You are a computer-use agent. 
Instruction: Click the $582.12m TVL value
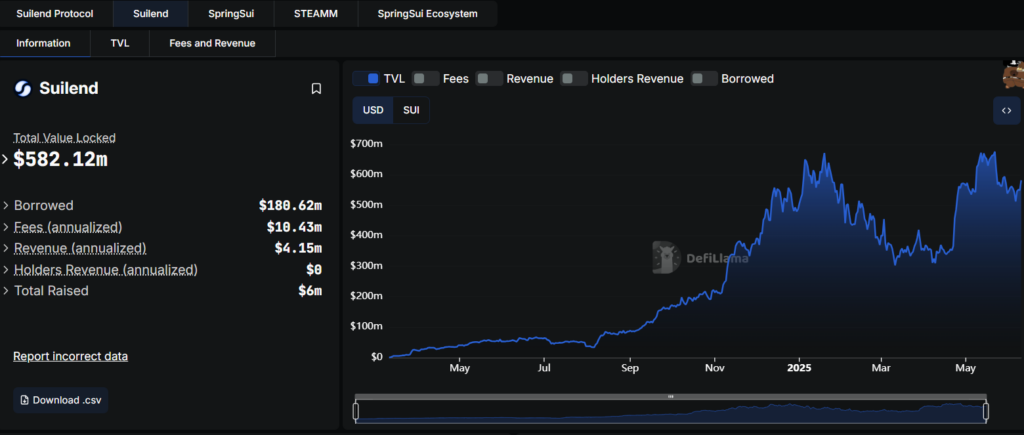point(60,159)
